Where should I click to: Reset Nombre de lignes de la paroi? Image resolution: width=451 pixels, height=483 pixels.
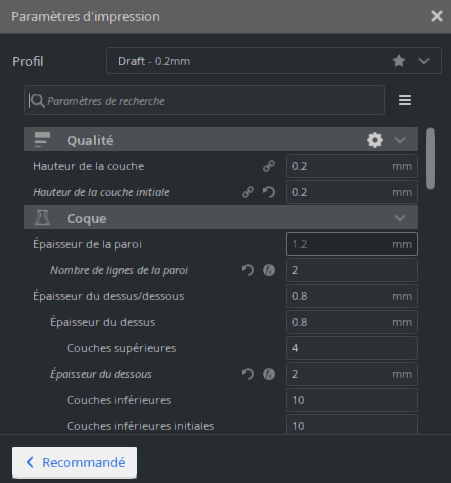pos(248,270)
